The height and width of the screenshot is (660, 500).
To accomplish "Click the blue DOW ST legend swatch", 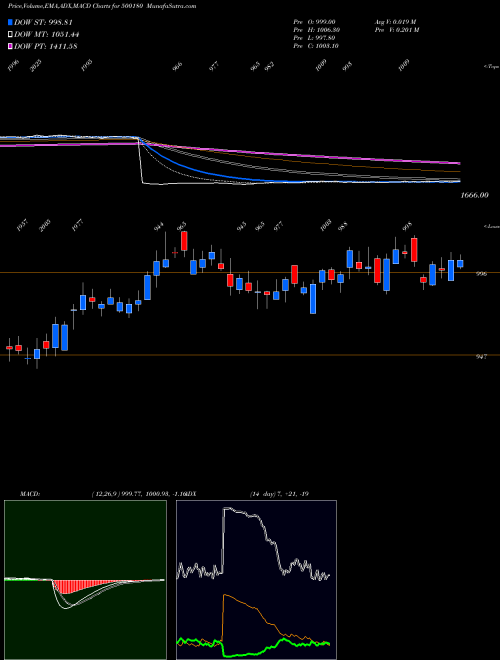I will (x=11, y=22).
